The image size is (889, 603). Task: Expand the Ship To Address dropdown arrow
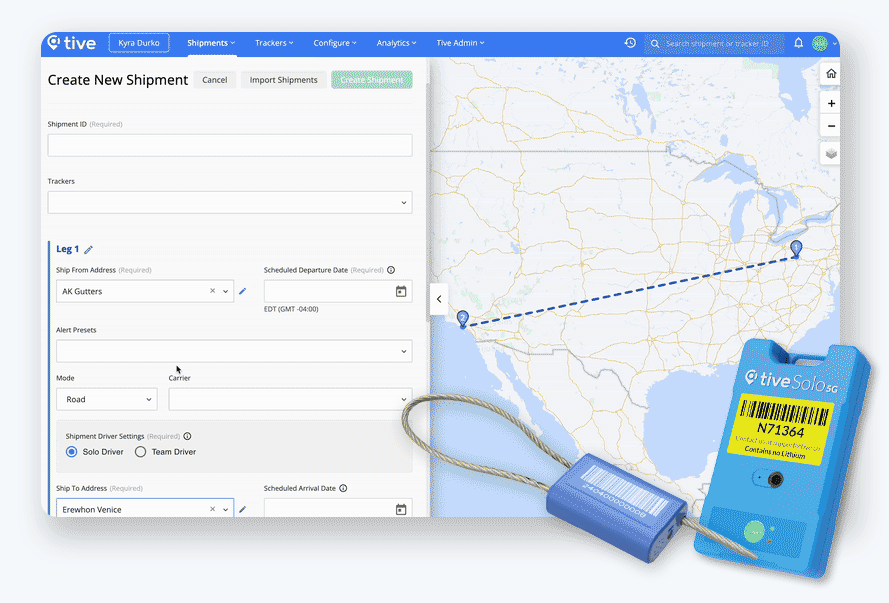click(225, 509)
